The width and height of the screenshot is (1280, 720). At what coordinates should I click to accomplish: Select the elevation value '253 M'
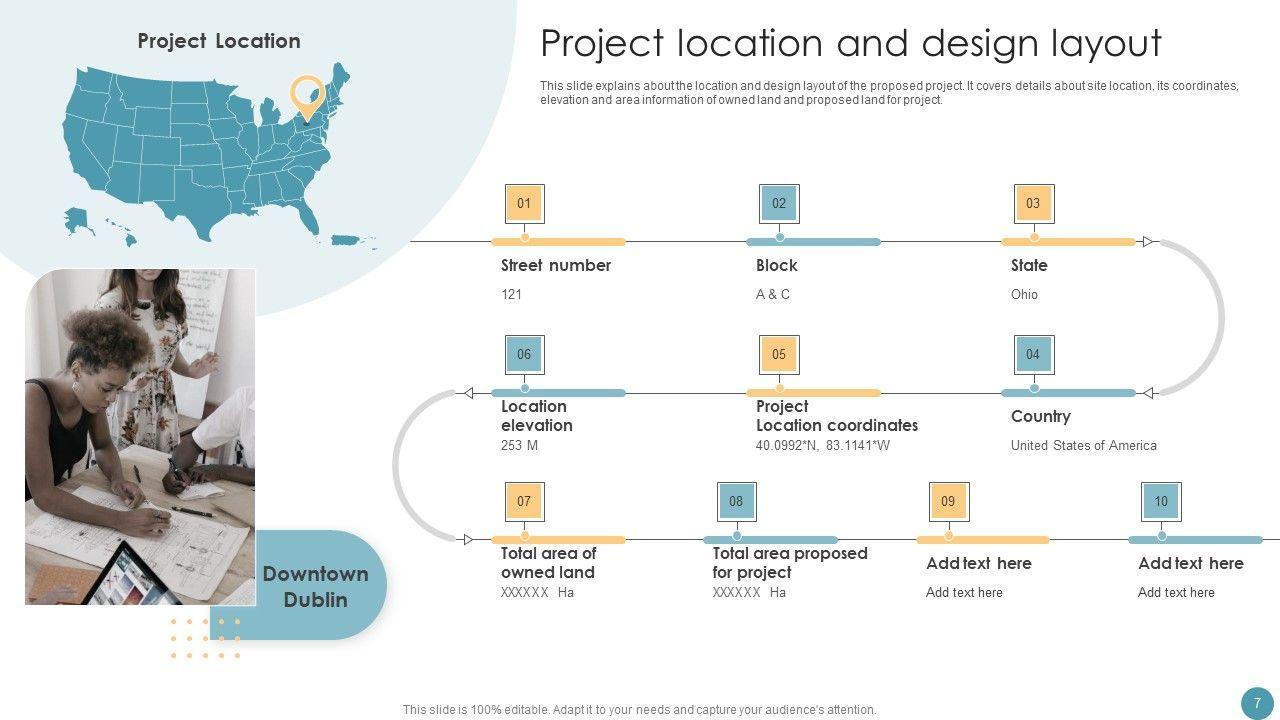tap(520, 445)
